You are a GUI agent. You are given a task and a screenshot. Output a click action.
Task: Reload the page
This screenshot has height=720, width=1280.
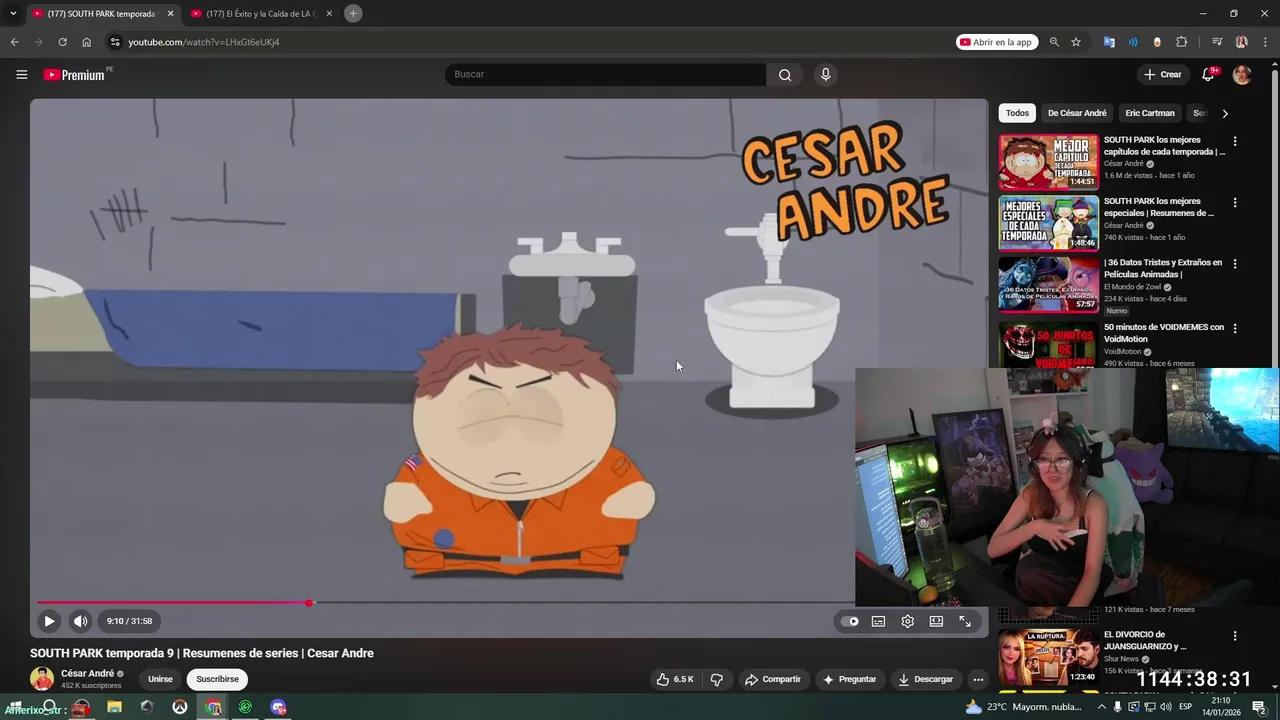[62, 42]
